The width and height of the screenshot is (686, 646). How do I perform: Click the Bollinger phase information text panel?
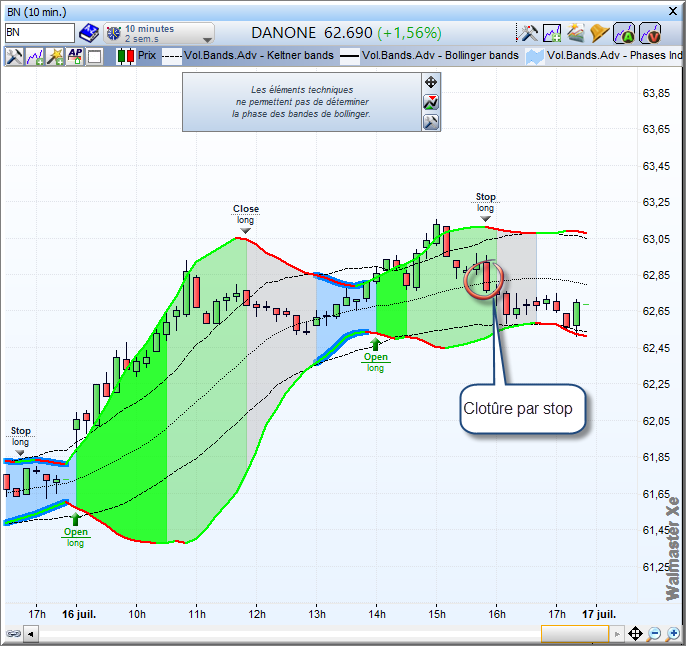pos(302,102)
